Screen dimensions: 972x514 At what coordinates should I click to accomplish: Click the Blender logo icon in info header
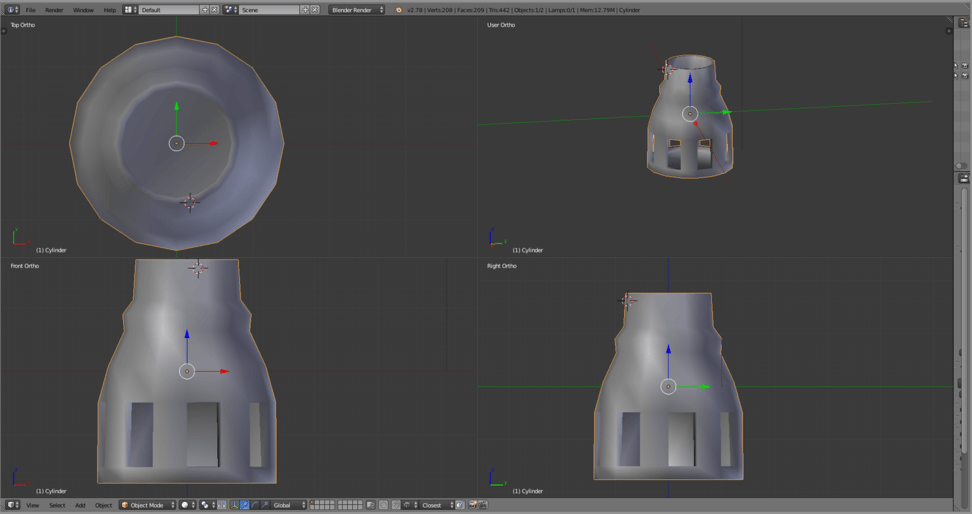399,10
